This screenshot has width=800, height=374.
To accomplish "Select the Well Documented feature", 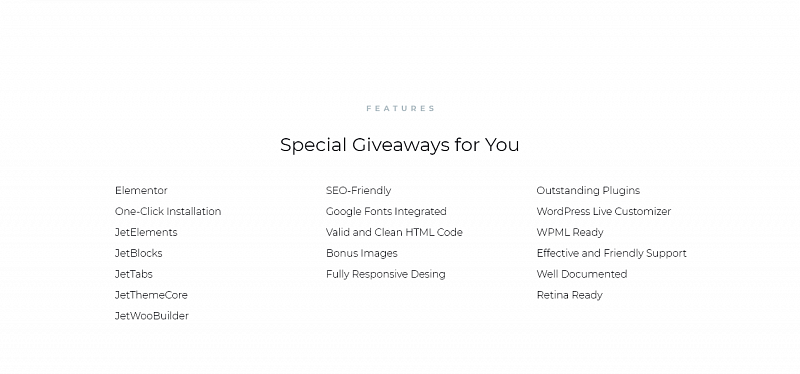I will [582, 274].
